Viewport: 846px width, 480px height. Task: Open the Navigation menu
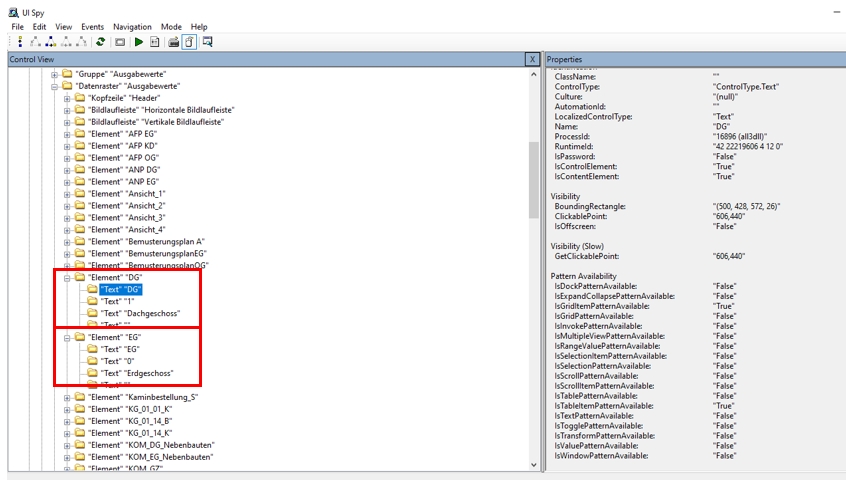(x=132, y=27)
